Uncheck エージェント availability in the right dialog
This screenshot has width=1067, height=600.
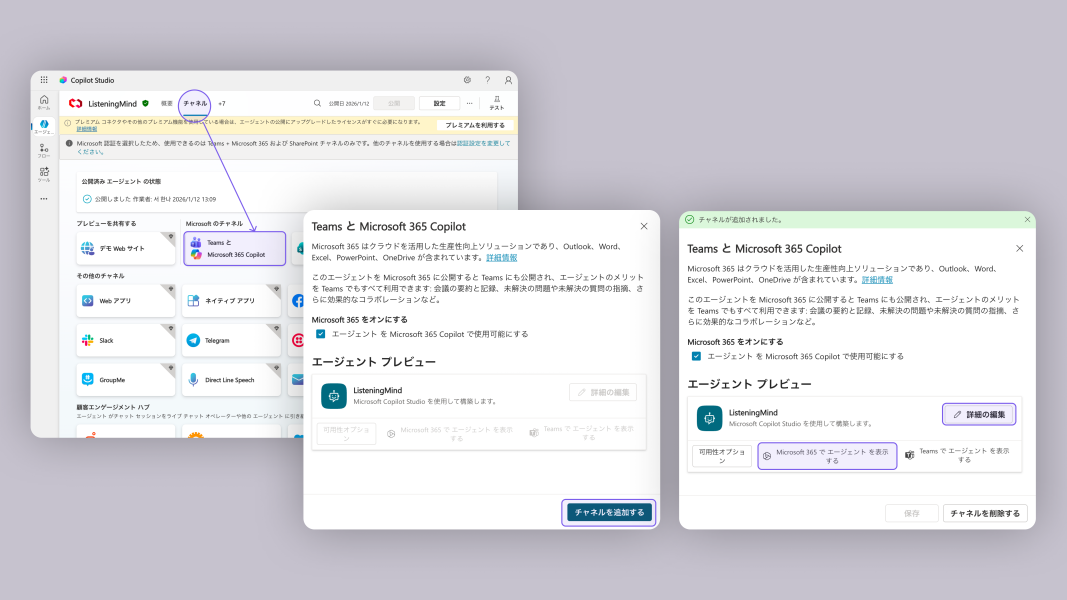click(695, 355)
